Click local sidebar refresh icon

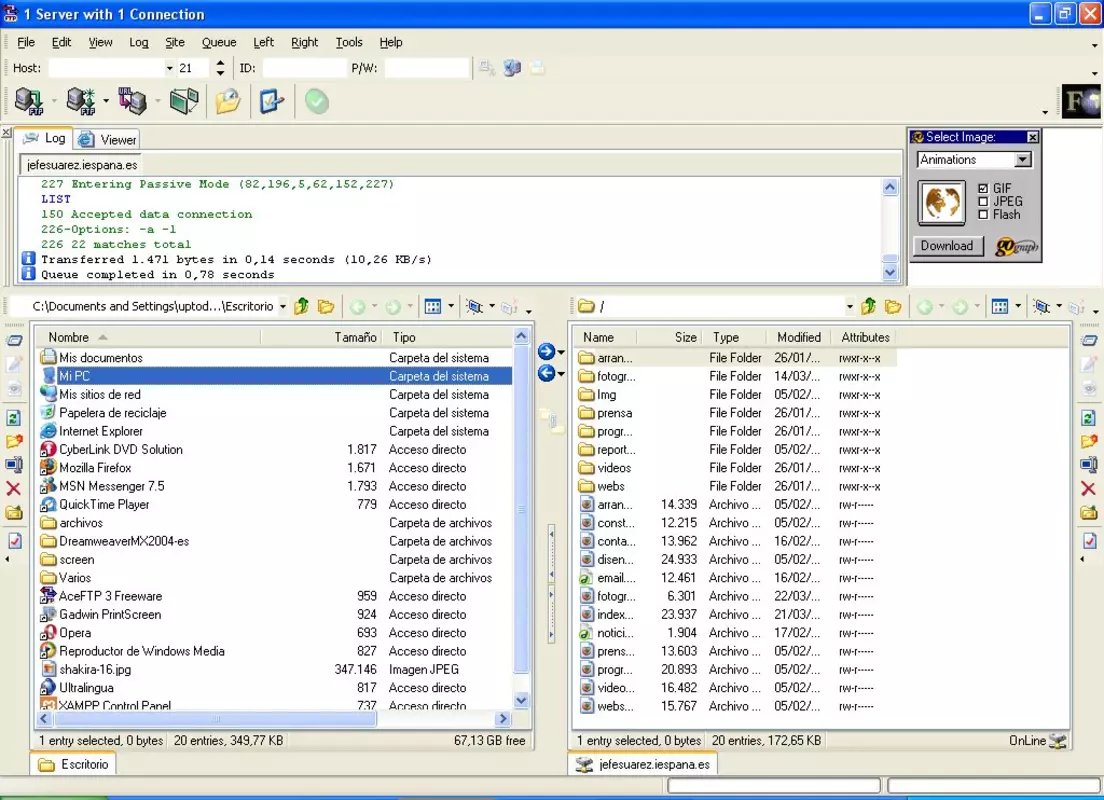[x=13, y=418]
